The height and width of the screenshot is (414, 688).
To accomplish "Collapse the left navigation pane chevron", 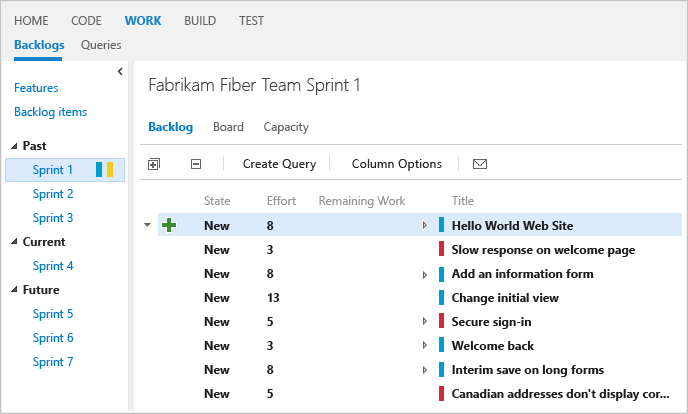I will click(120, 71).
